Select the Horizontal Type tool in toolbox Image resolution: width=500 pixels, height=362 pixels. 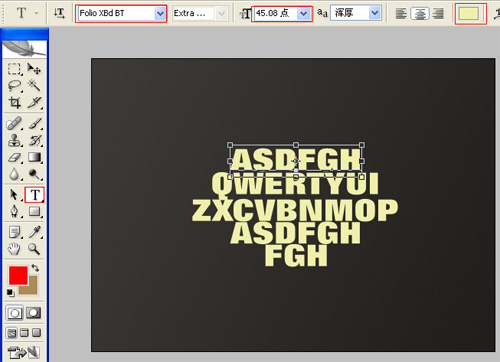point(34,195)
